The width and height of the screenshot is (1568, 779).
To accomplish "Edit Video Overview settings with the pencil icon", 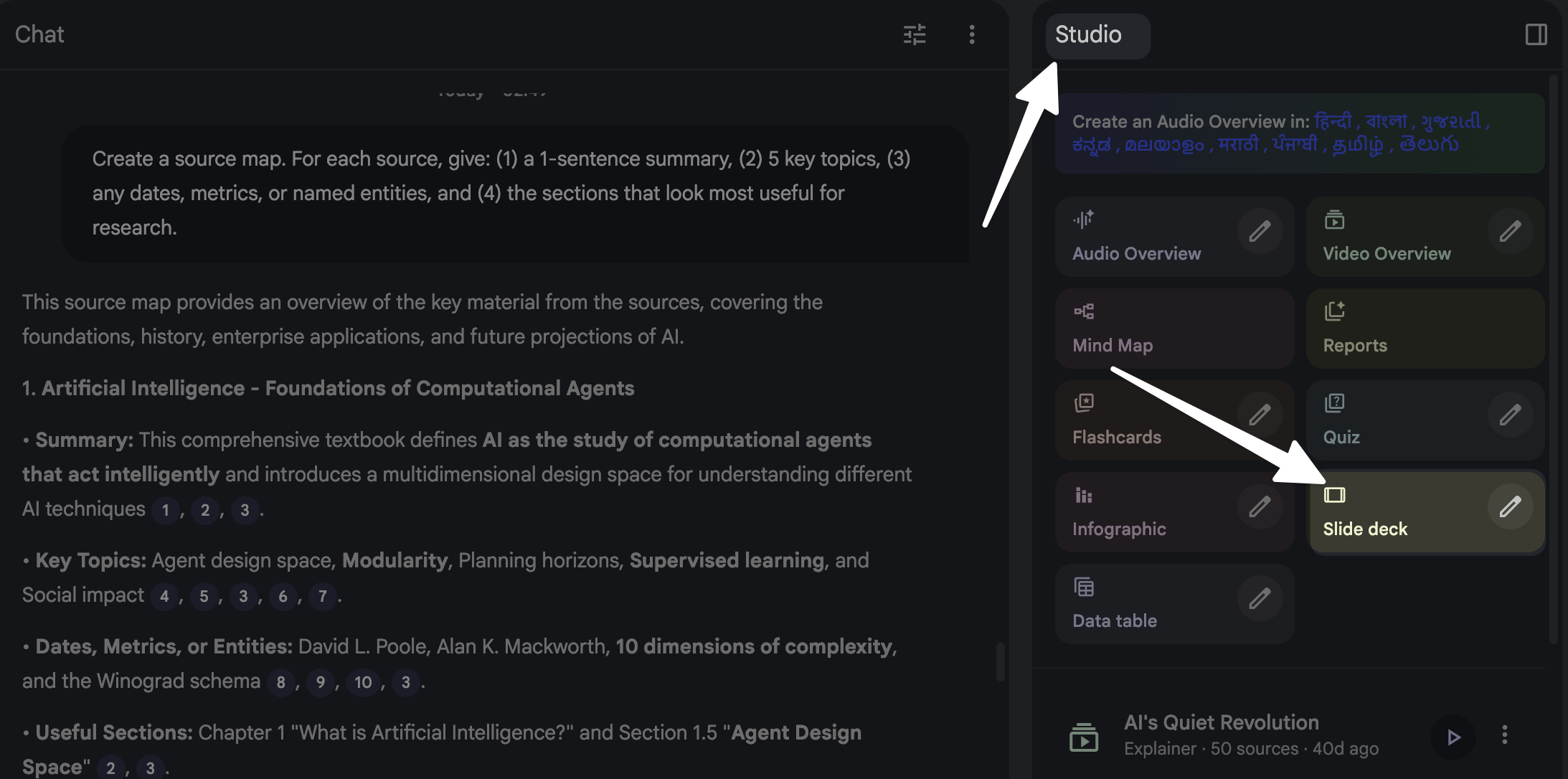I will [1510, 232].
